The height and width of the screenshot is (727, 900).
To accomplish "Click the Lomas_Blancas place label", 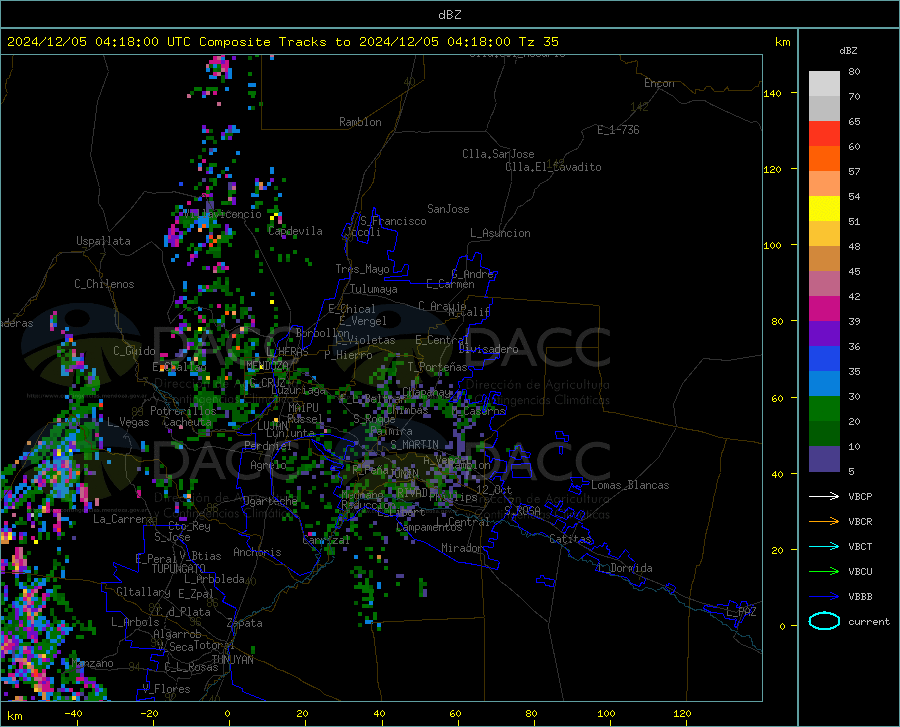I will click(x=630, y=485).
